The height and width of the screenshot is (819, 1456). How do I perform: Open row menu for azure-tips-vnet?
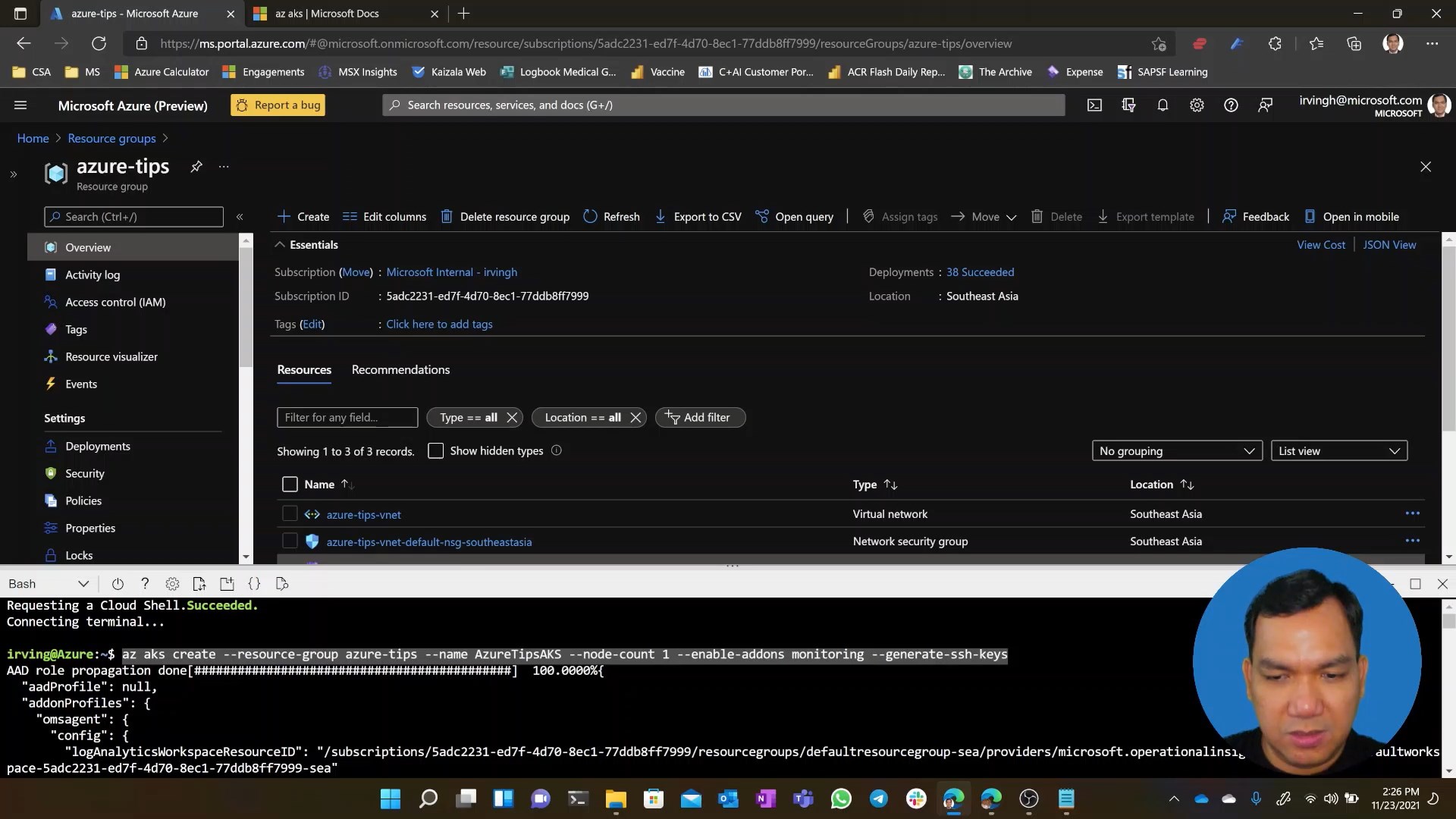pos(1412,513)
